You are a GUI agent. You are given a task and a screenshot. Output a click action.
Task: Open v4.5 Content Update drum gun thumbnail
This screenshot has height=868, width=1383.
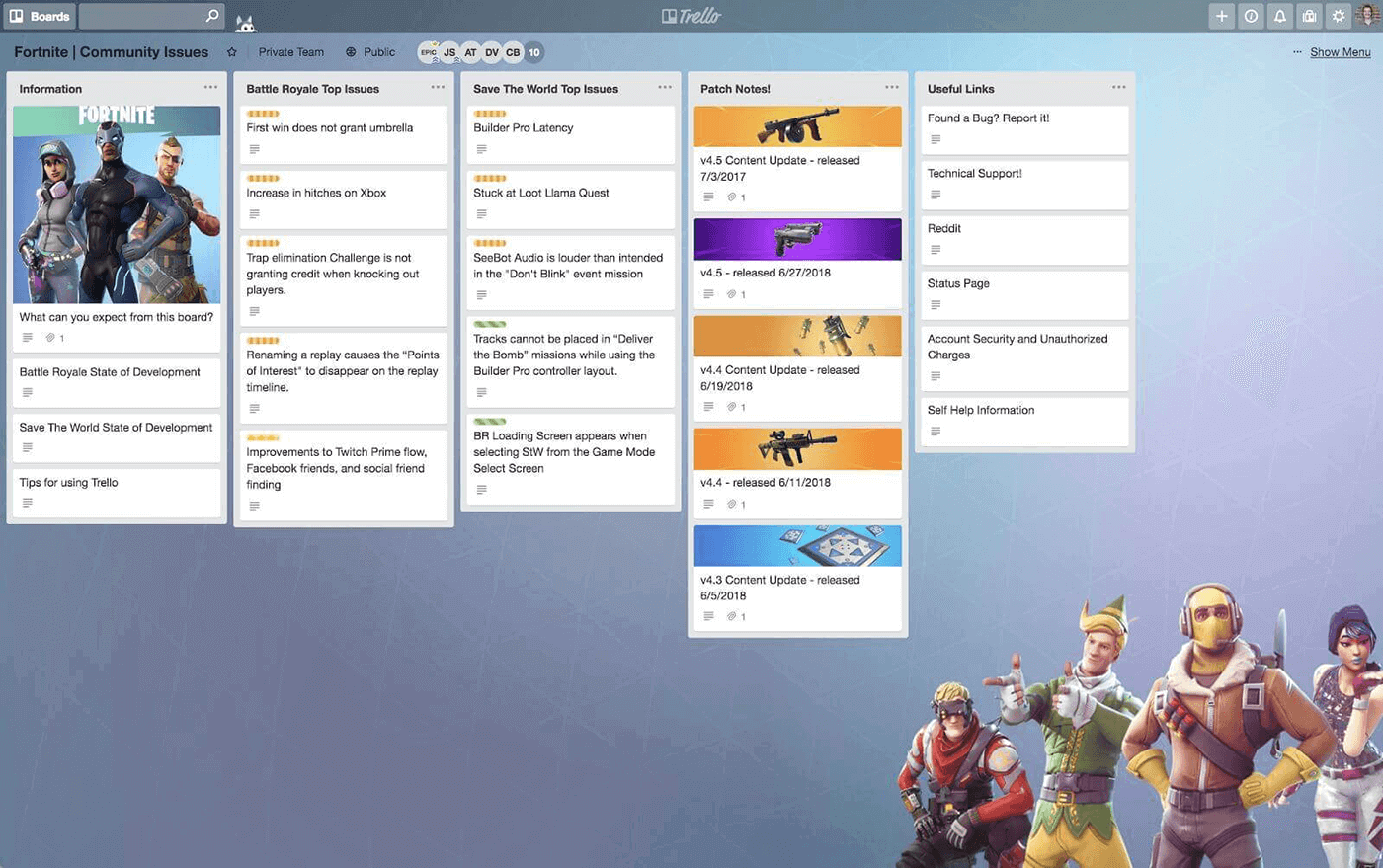coord(798,126)
